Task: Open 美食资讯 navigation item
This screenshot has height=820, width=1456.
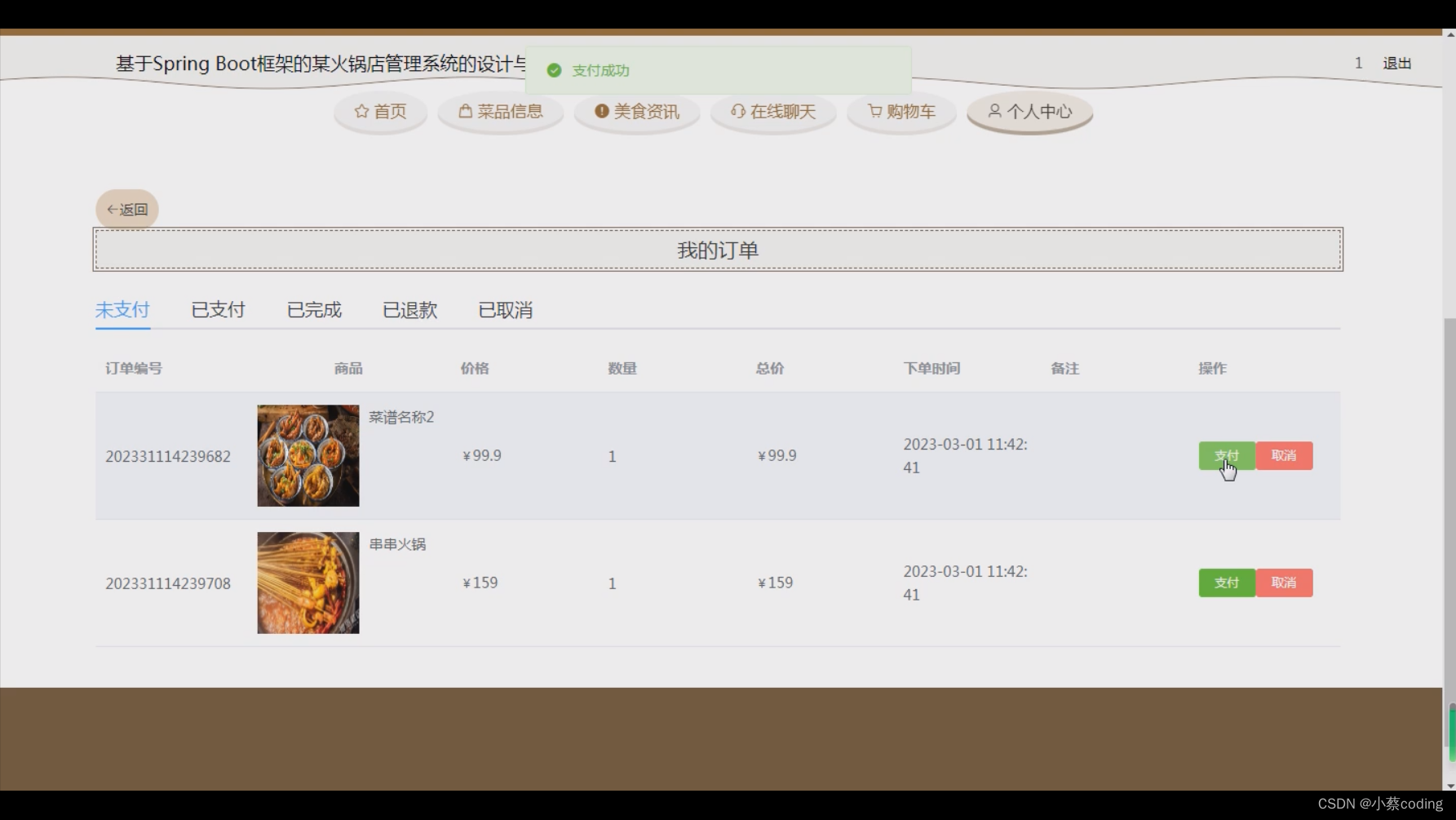Action: pos(637,112)
